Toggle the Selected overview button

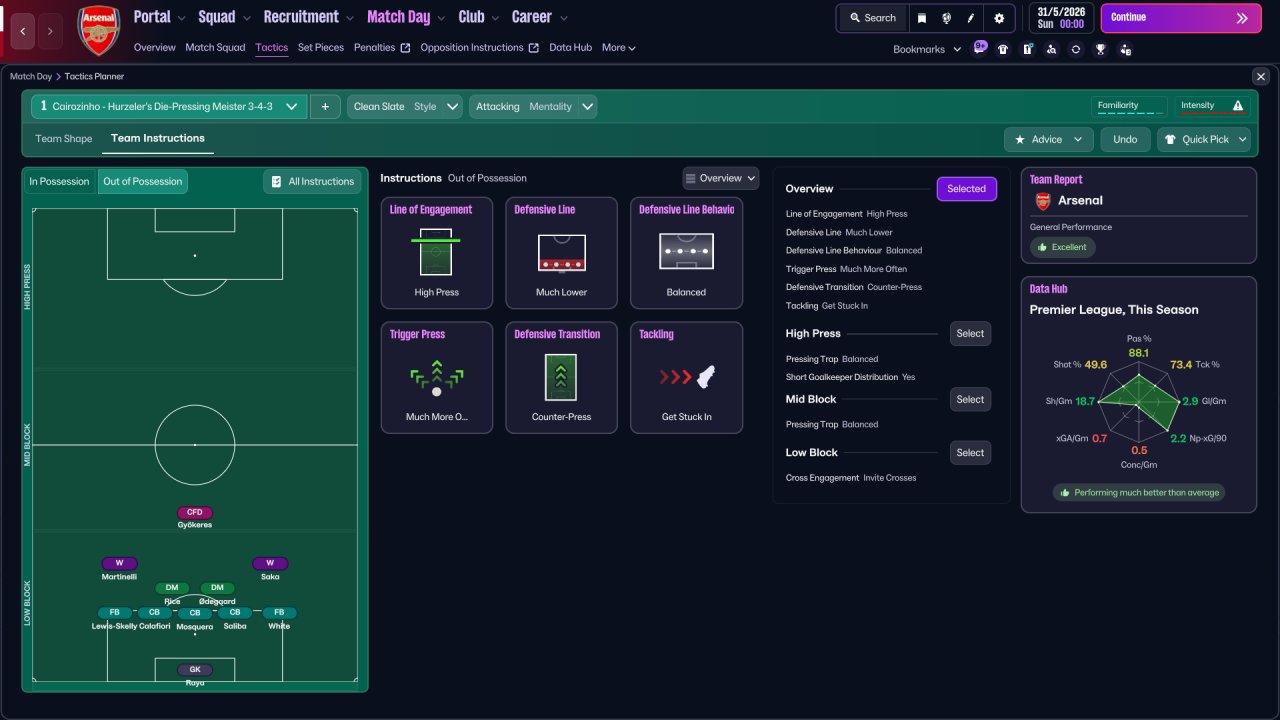966,189
